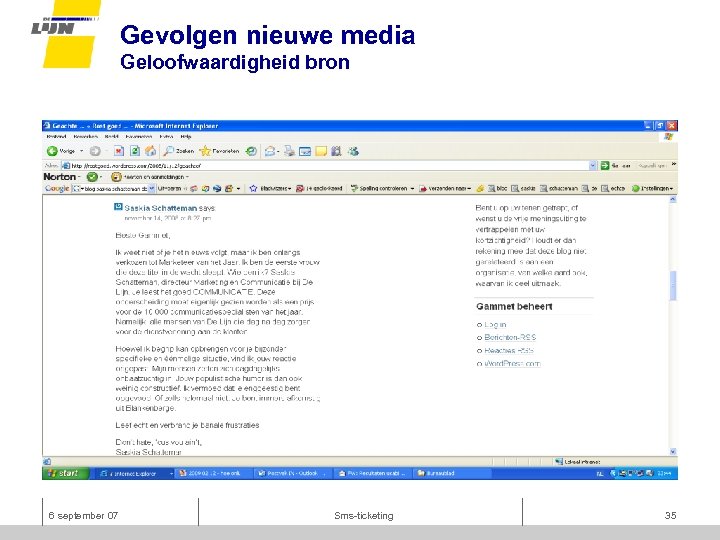Expand the Google search box dropdown arrow

coord(152,188)
